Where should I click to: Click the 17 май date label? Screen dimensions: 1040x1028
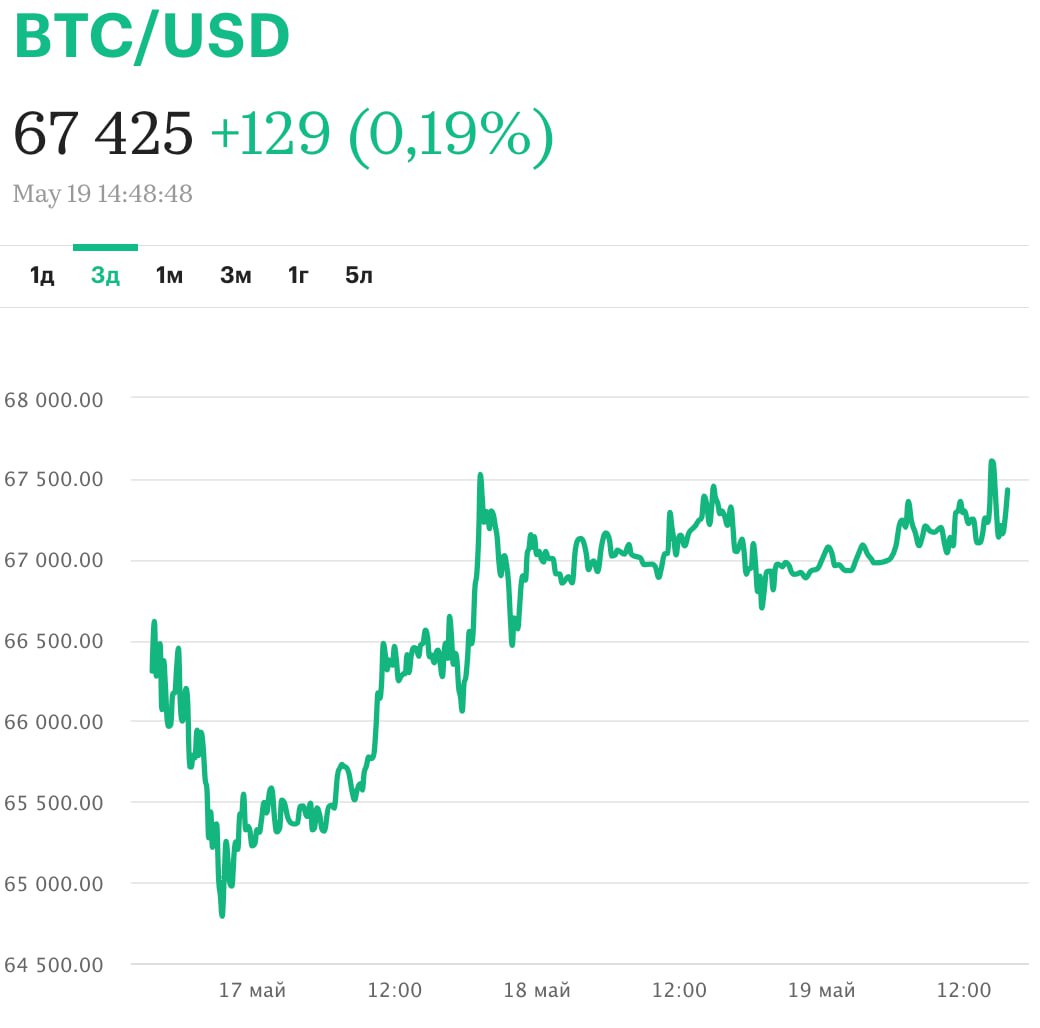coord(253,991)
